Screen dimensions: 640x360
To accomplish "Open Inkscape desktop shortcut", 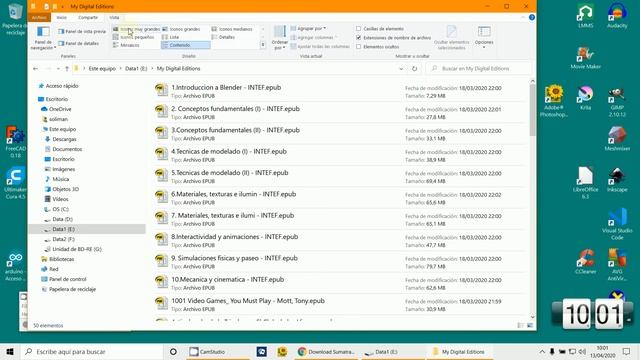I will (617, 180).
